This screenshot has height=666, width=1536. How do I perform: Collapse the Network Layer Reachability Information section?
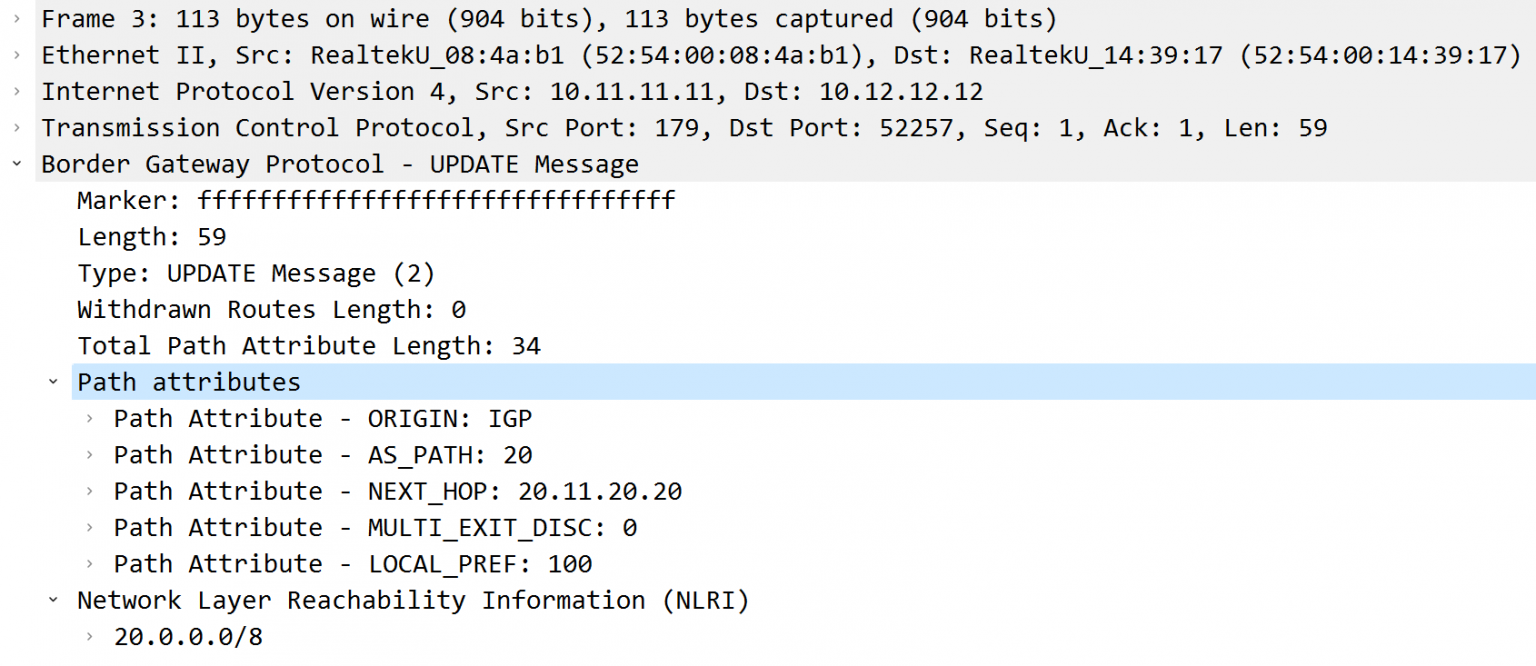[54, 600]
